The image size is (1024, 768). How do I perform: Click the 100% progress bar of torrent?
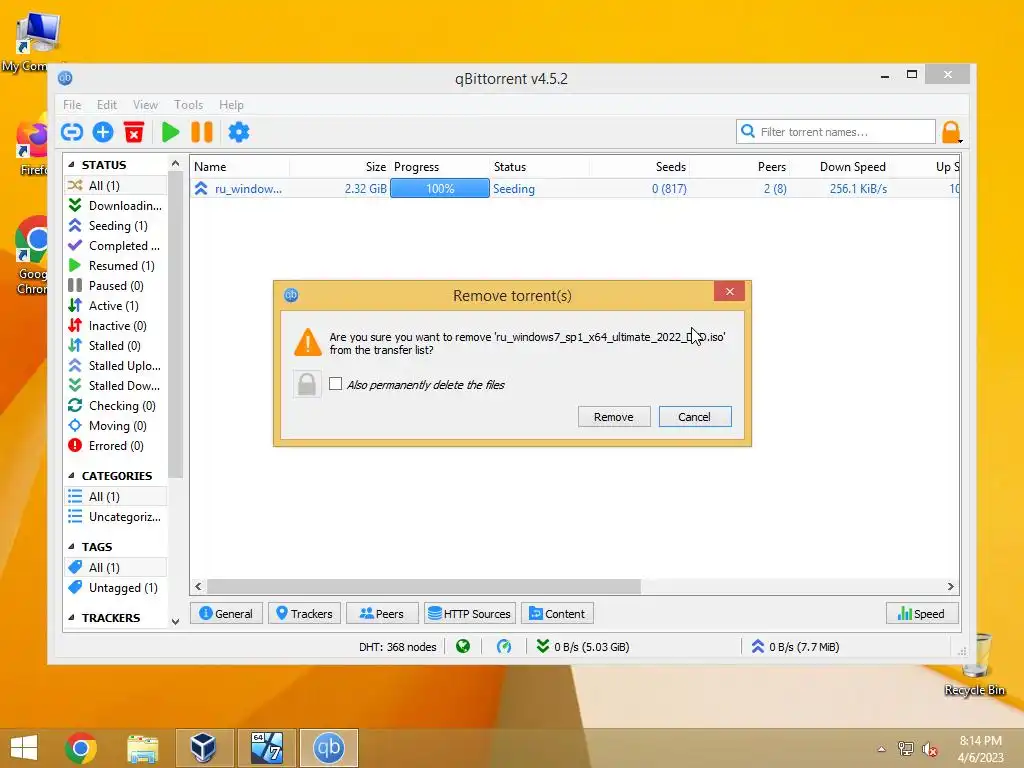(440, 189)
